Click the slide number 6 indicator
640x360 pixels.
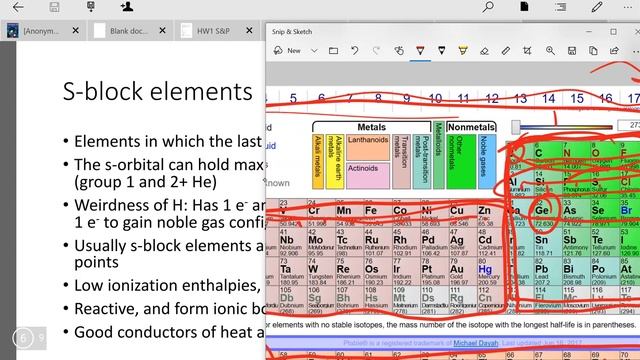[x=23, y=338]
